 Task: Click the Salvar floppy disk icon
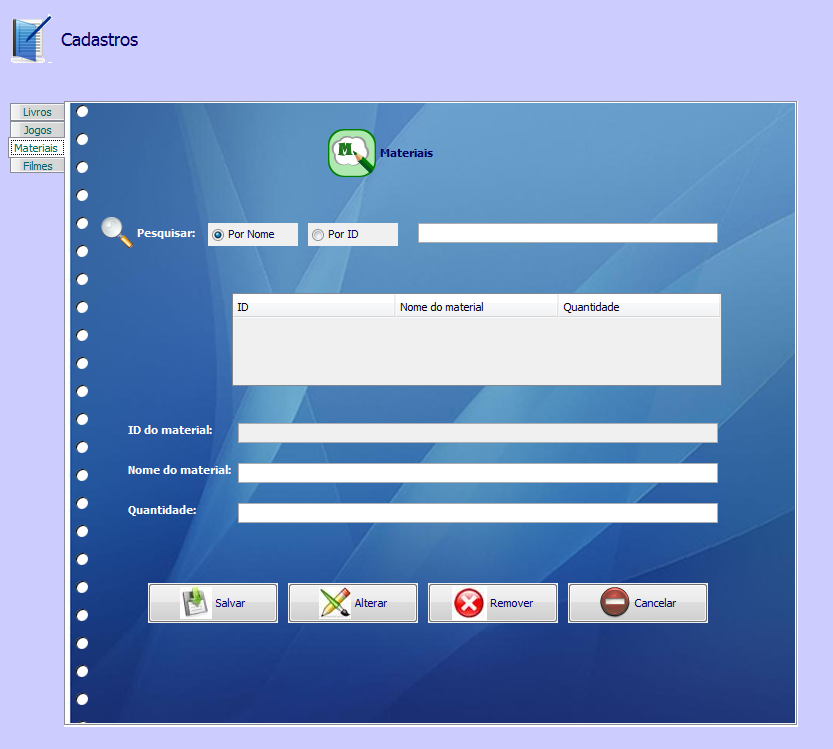coord(196,603)
